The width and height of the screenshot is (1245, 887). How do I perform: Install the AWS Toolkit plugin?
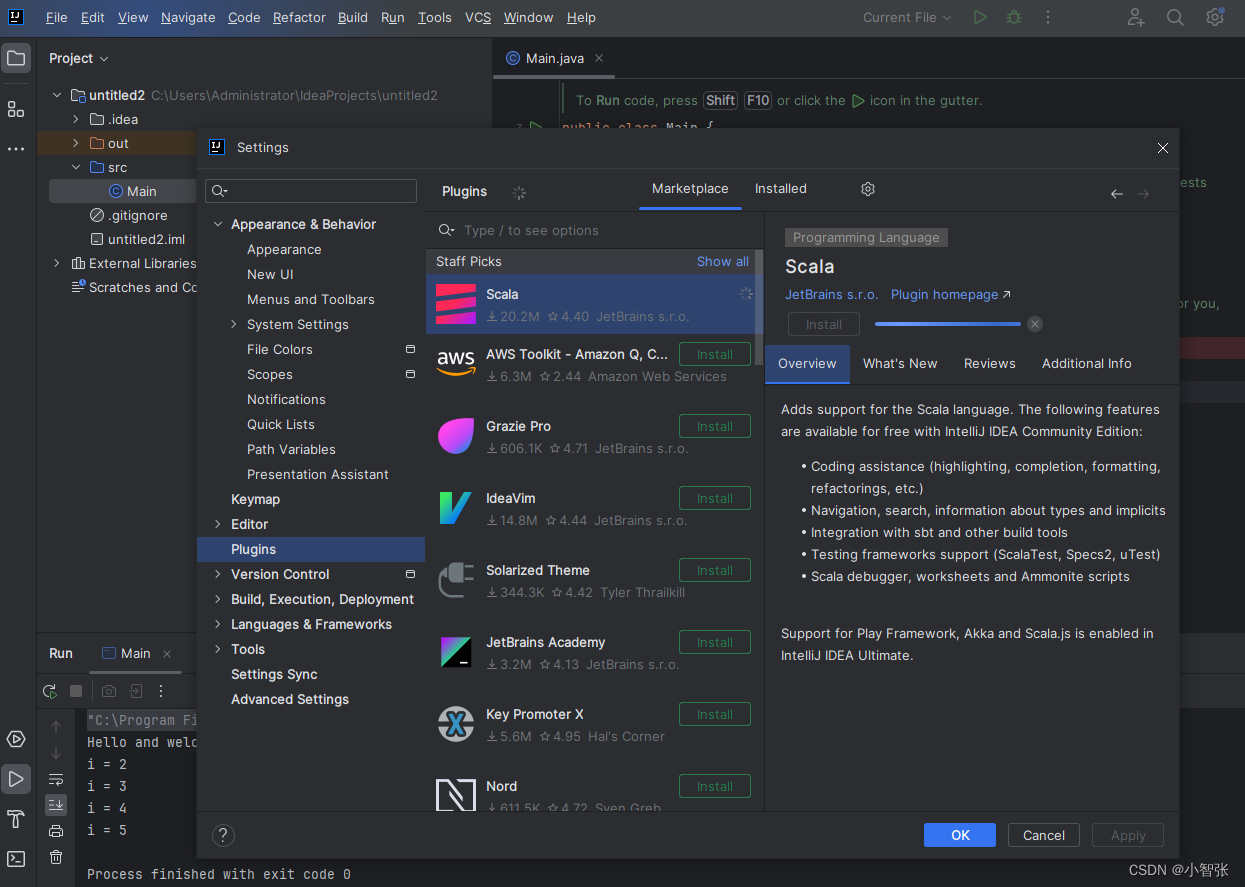[715, 354]
